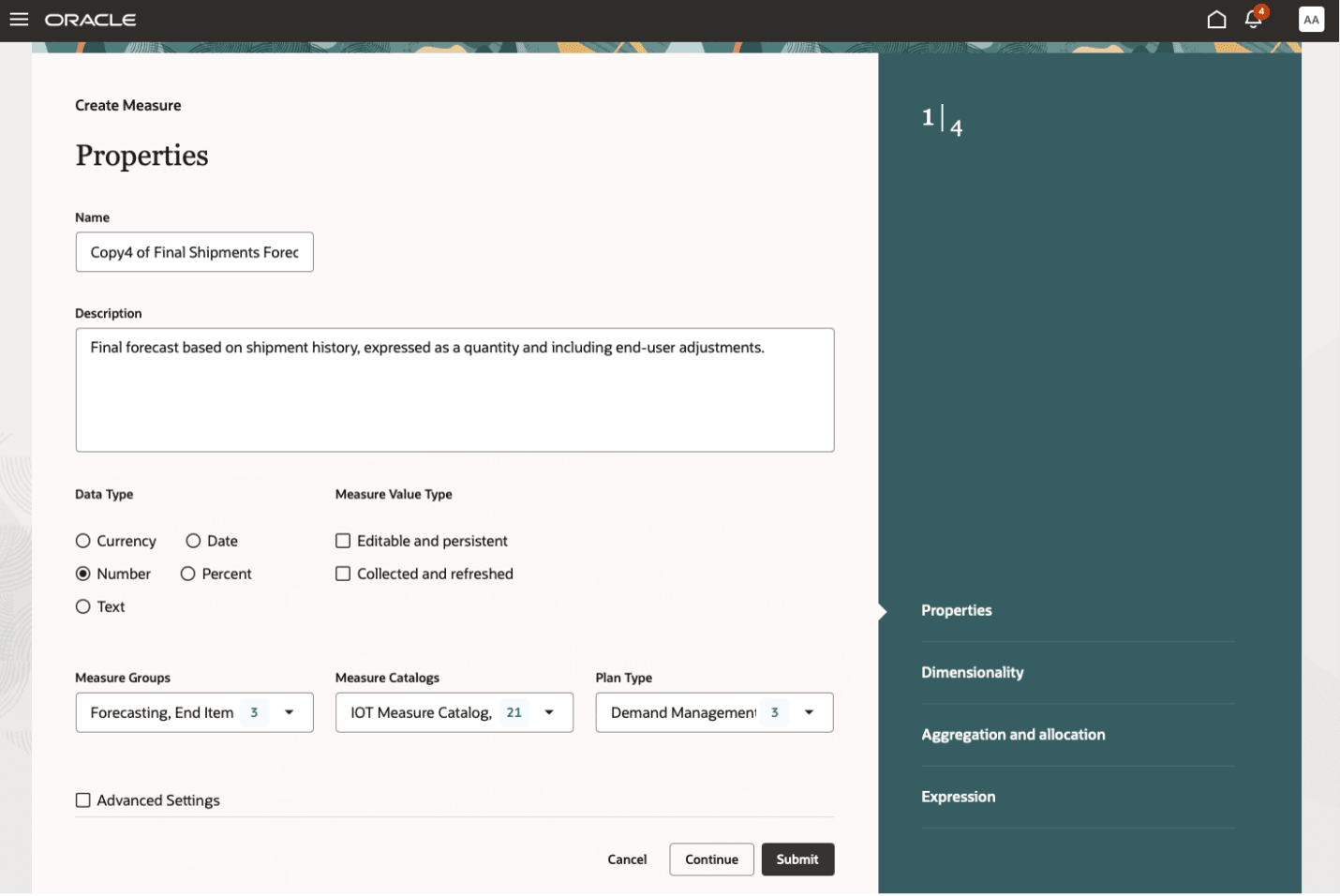Select the Number data type
This screenshot has height=896, width=1340.
(x=82, y=574)
